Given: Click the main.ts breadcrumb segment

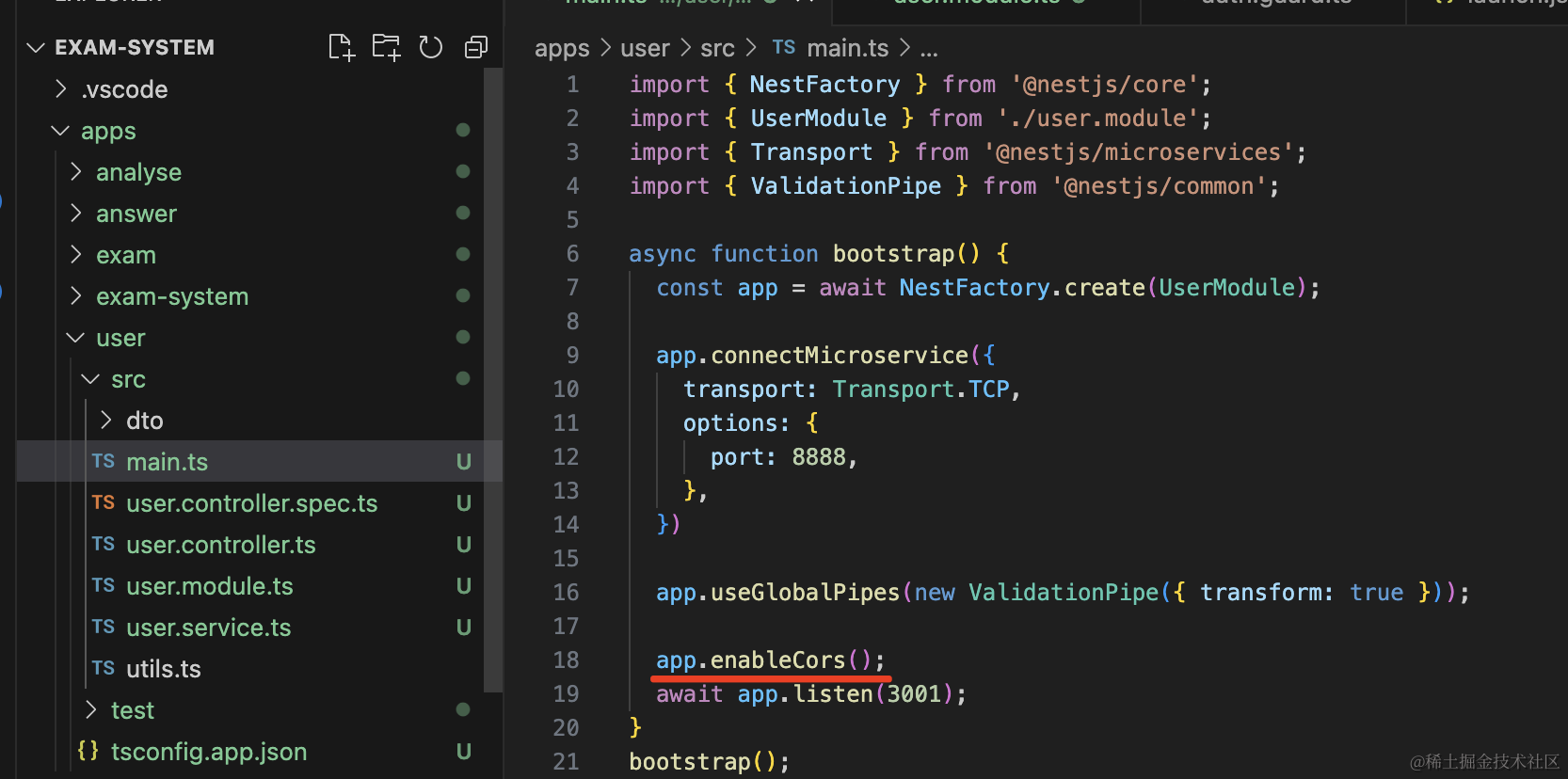Looking at the screenshot, I should [848, 48].
